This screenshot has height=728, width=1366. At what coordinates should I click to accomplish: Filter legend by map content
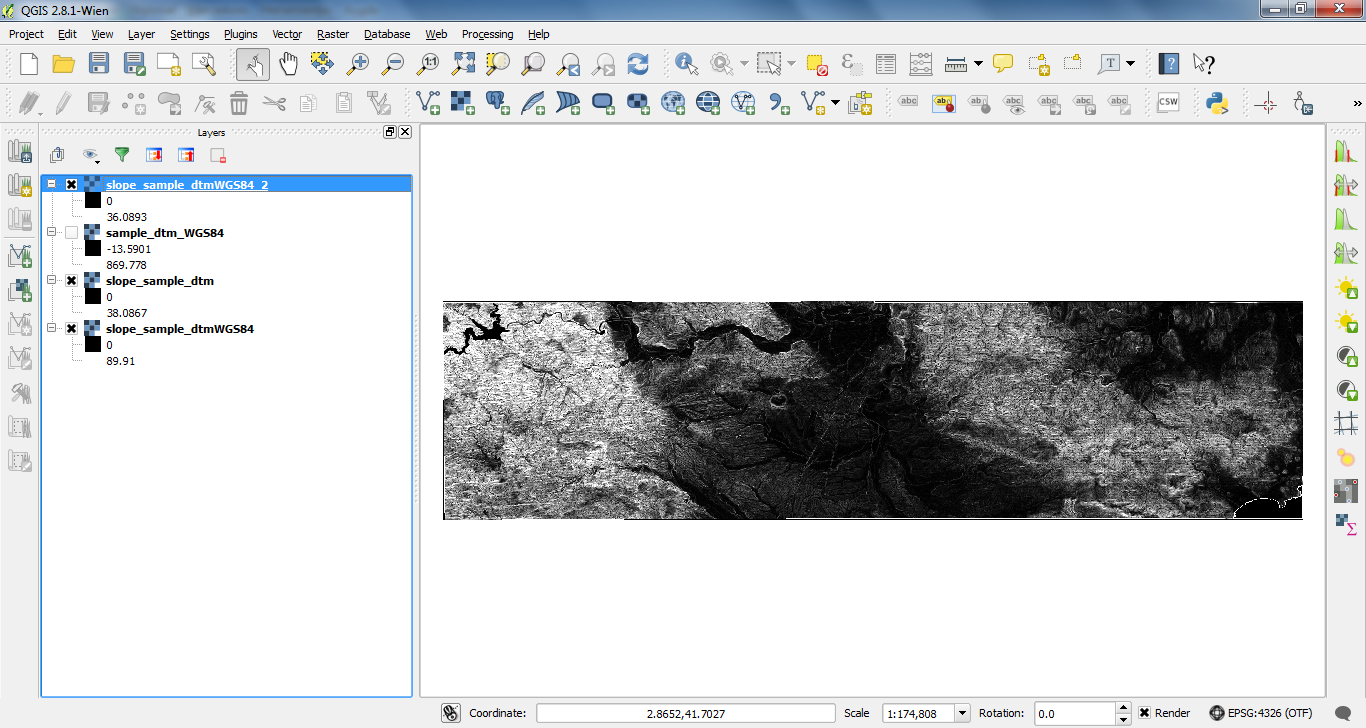122,154
